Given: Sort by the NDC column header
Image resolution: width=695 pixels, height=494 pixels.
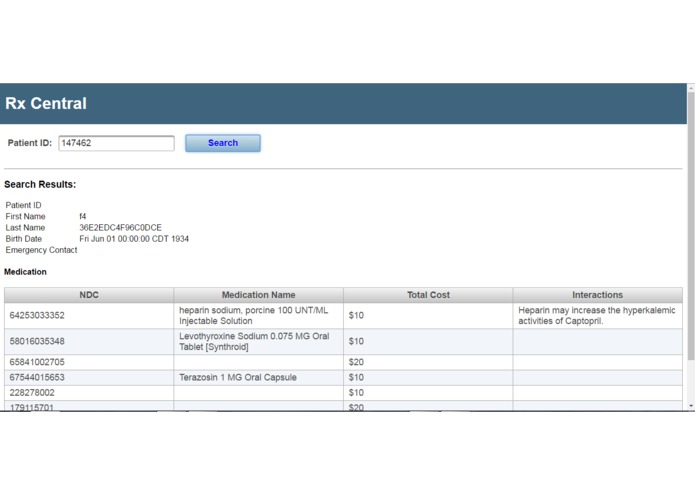Looking at the screenshot, I should pos(89,295).
